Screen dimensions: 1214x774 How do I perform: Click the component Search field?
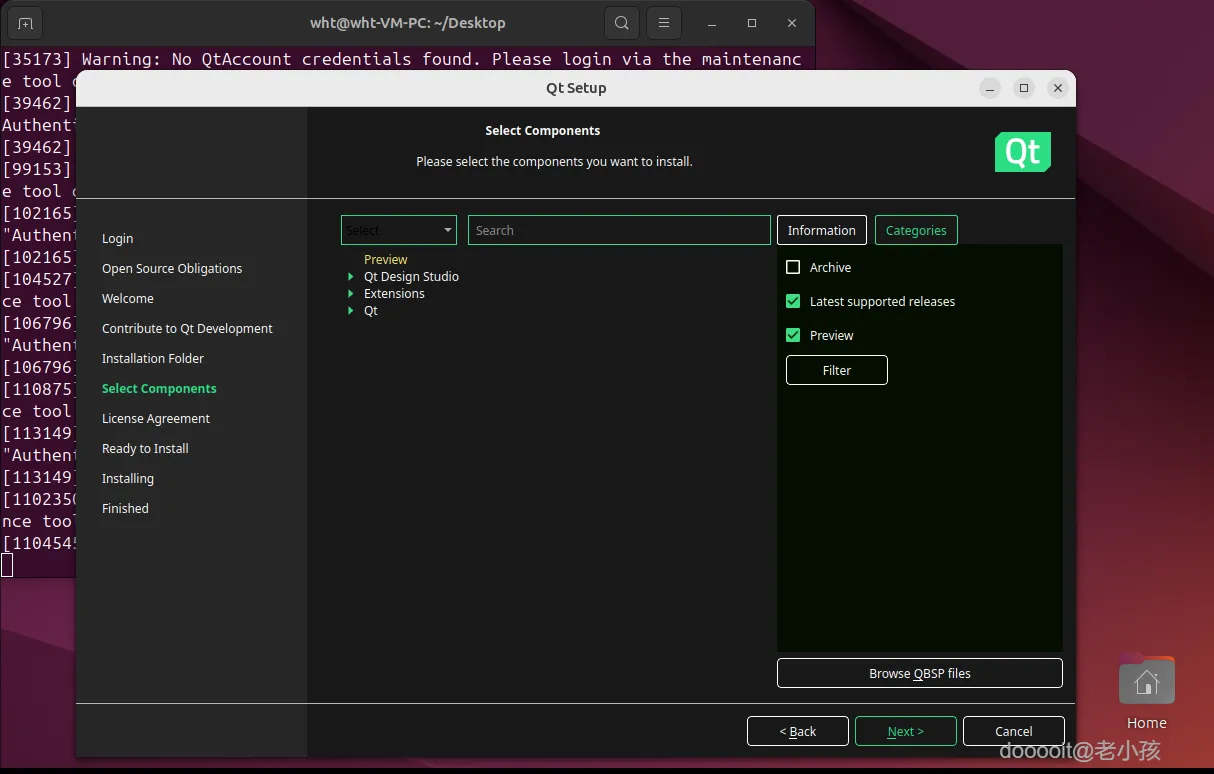point(619,230)
